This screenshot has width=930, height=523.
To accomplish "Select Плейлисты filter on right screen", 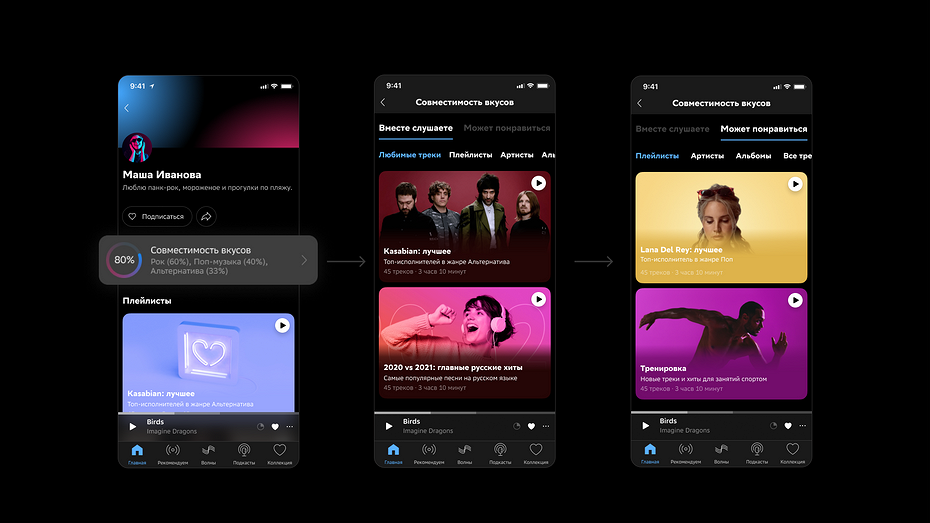I will click(657, 156).
